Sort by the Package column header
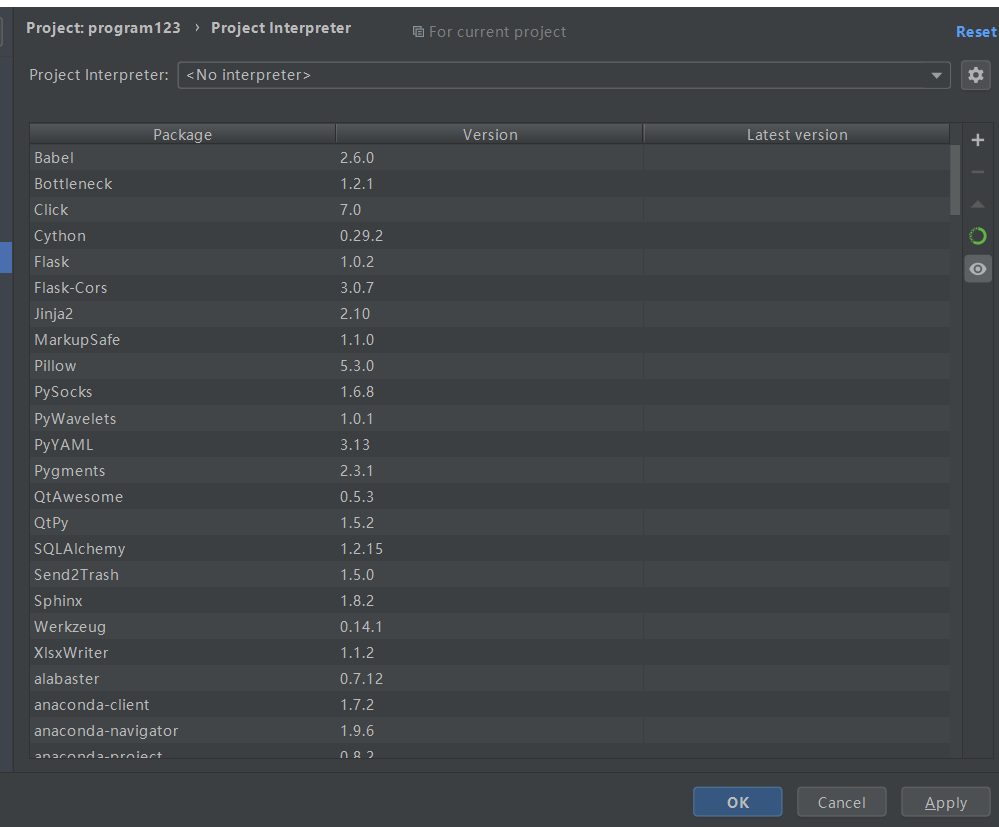The height and width of the screenshot is (827, 999). 182,134
